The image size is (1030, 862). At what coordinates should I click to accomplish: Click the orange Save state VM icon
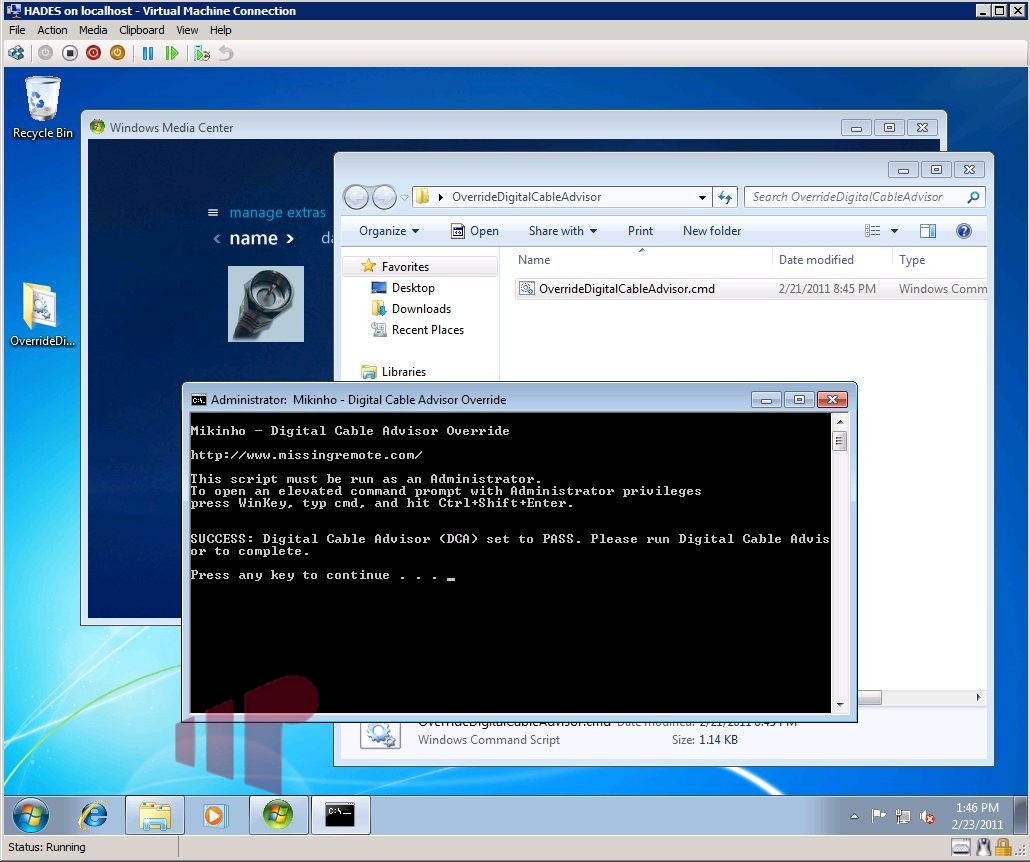point(118,53)
